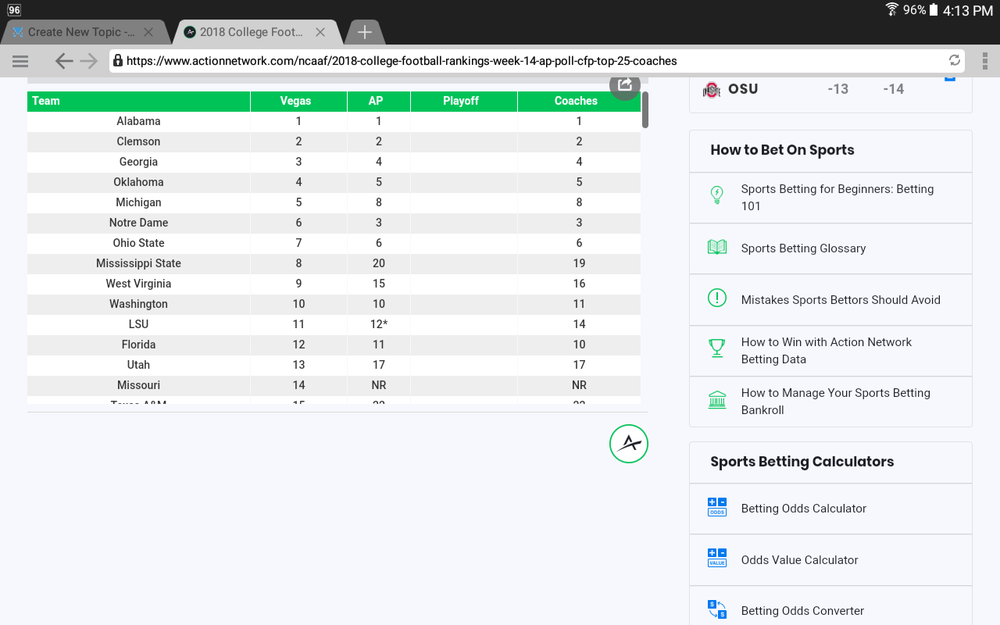Open the Betting Odds Converter link

click(x=802, y=611)
